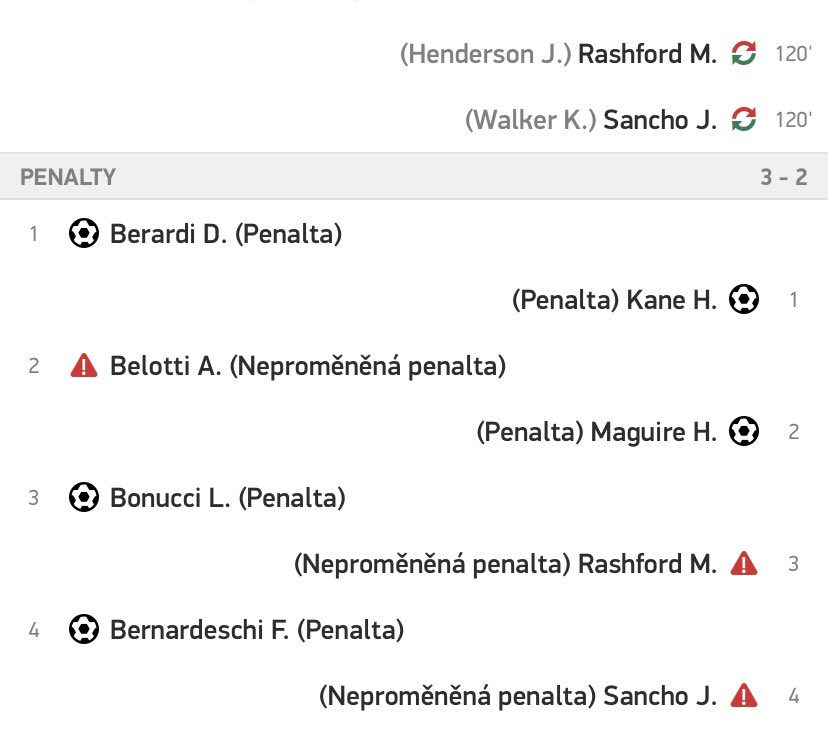828x734 pixels.
Task: Select the PENALTY section header
Action: point(414,177)
